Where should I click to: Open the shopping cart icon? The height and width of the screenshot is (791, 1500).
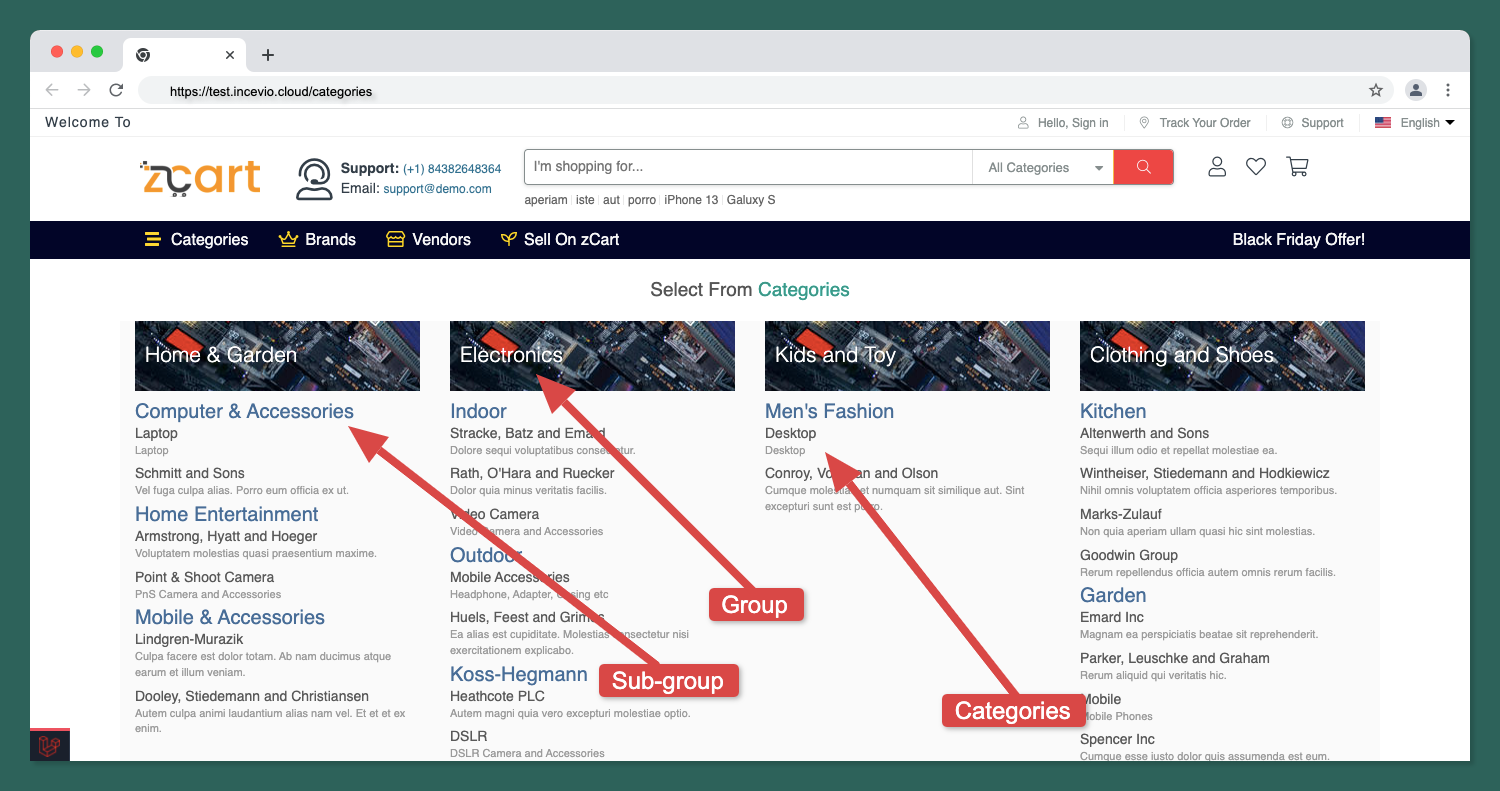(1297, 167)
